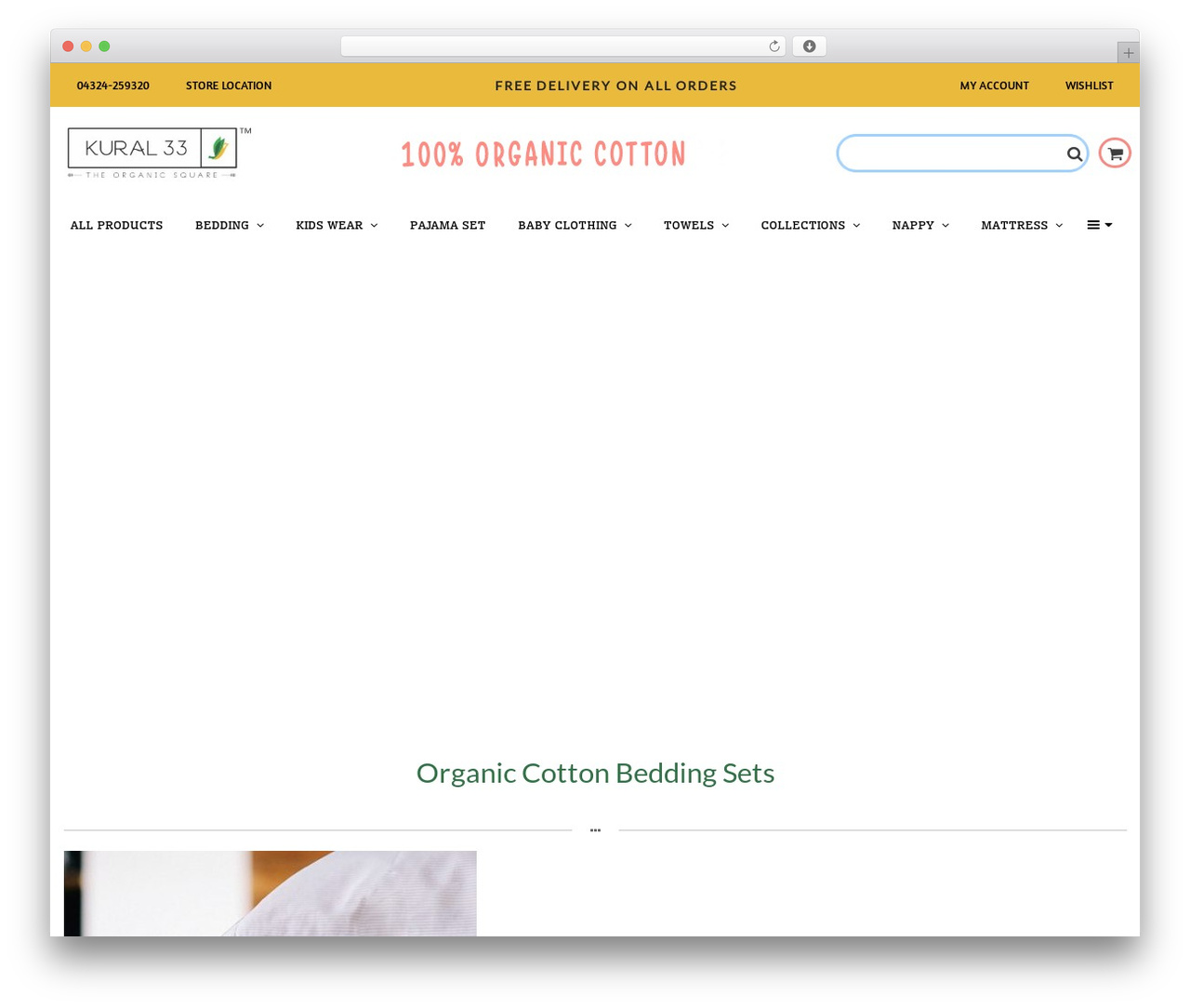Maximize the window using the green button
Image resolution: width=1190 pixels, height=1008 pixels.
point(104,46)
